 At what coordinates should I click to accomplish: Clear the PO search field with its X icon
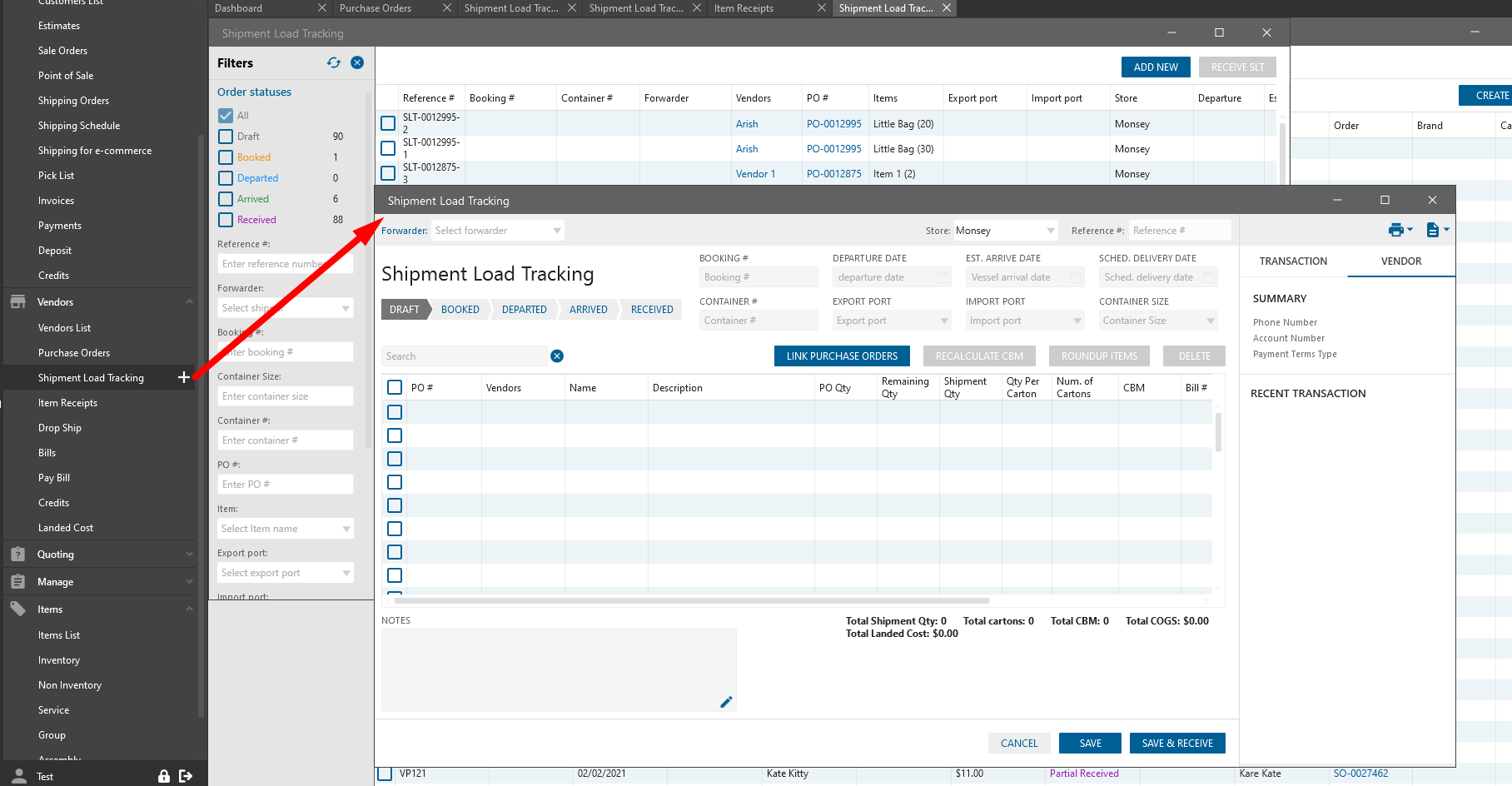[x=557, y=356]
